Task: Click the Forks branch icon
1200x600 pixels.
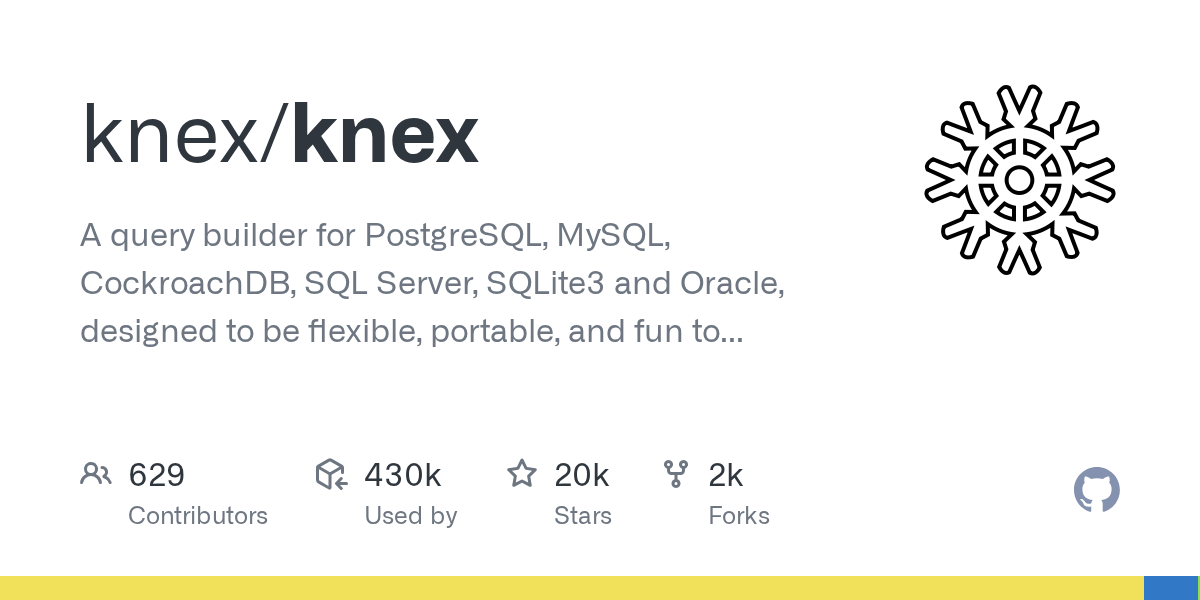Action: point(676,474)
